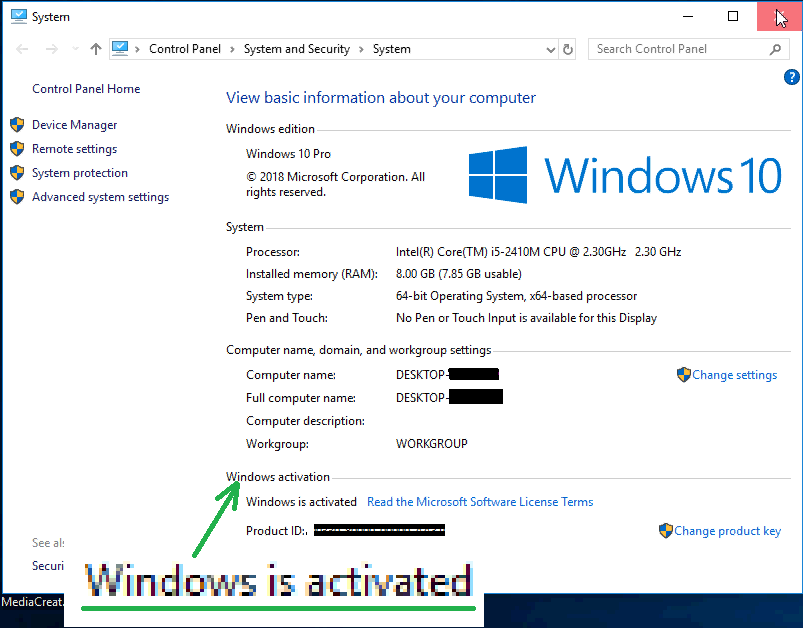The height and width of the screenshot is (628, 803).
Task: Click the Back navigation arrow
Action: pos(22,49)
